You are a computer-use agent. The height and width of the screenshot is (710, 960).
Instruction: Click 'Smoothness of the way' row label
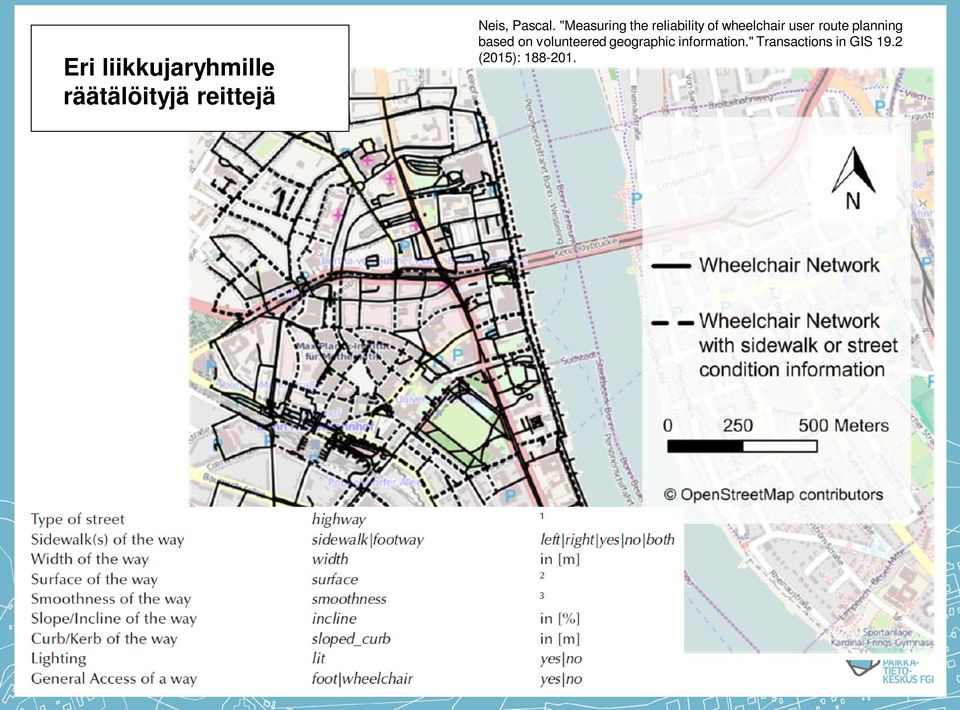pyautogui.click(x=111, y=599)
